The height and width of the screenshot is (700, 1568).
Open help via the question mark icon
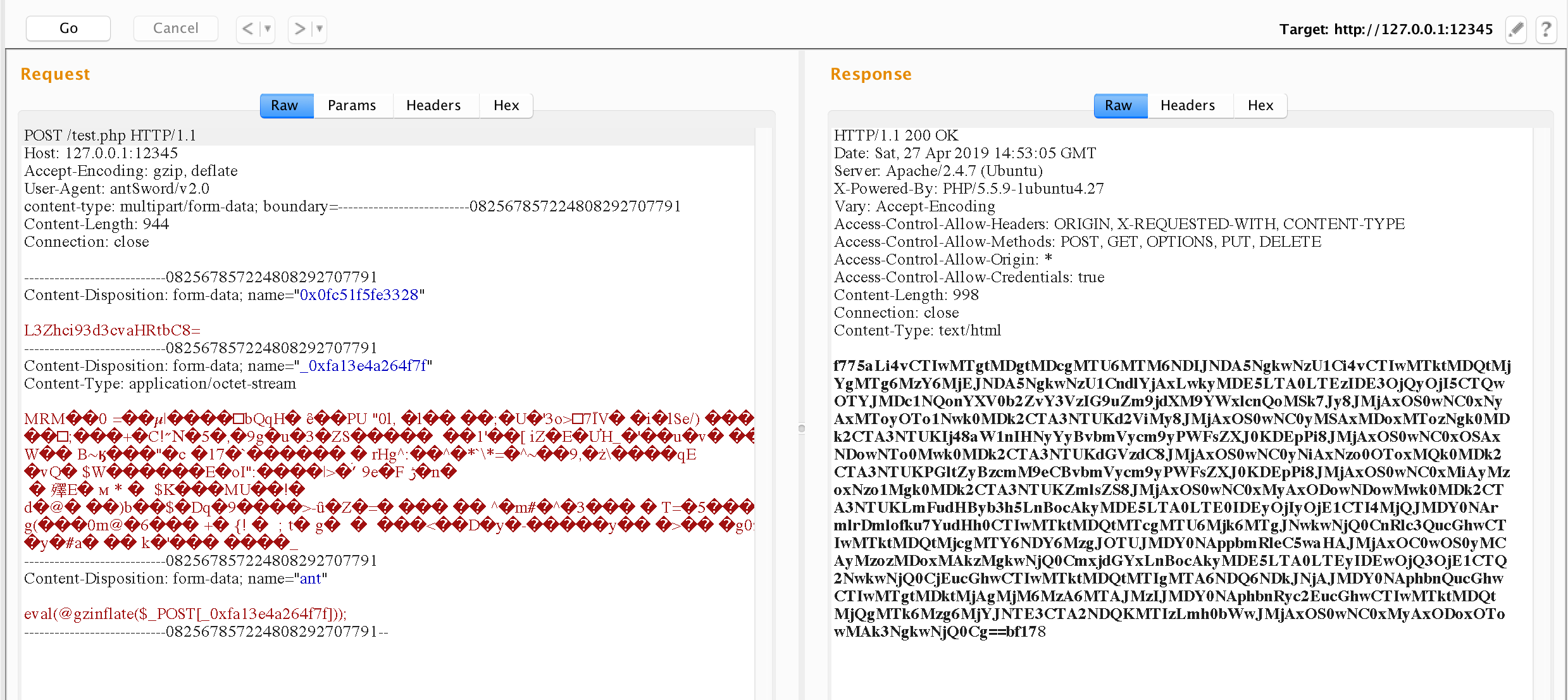[x=1546, y=29]
